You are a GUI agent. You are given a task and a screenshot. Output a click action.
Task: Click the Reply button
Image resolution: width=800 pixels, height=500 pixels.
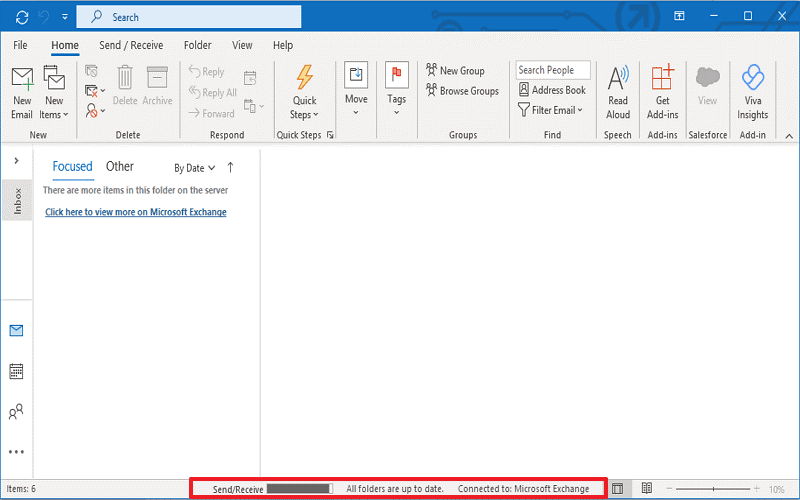(x=206, y=71)
